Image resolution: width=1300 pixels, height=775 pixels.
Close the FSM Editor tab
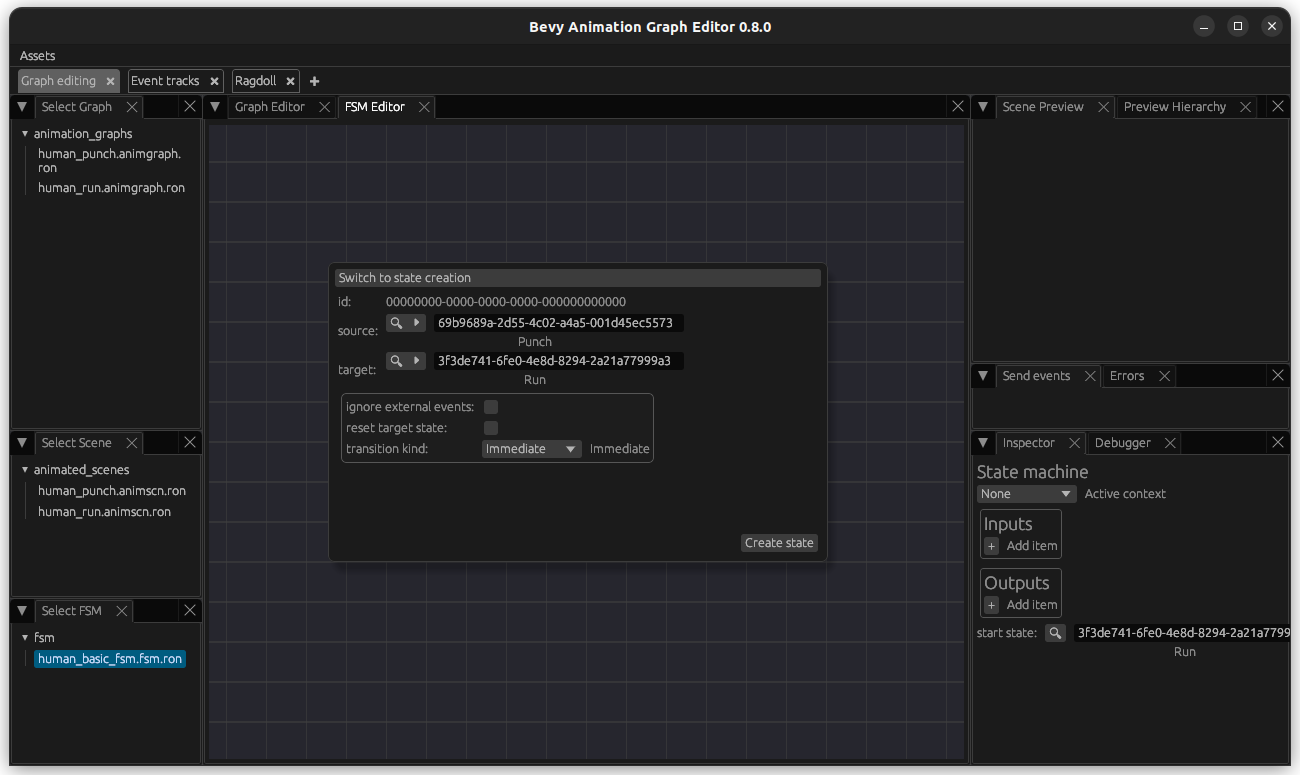click(424, 107)
